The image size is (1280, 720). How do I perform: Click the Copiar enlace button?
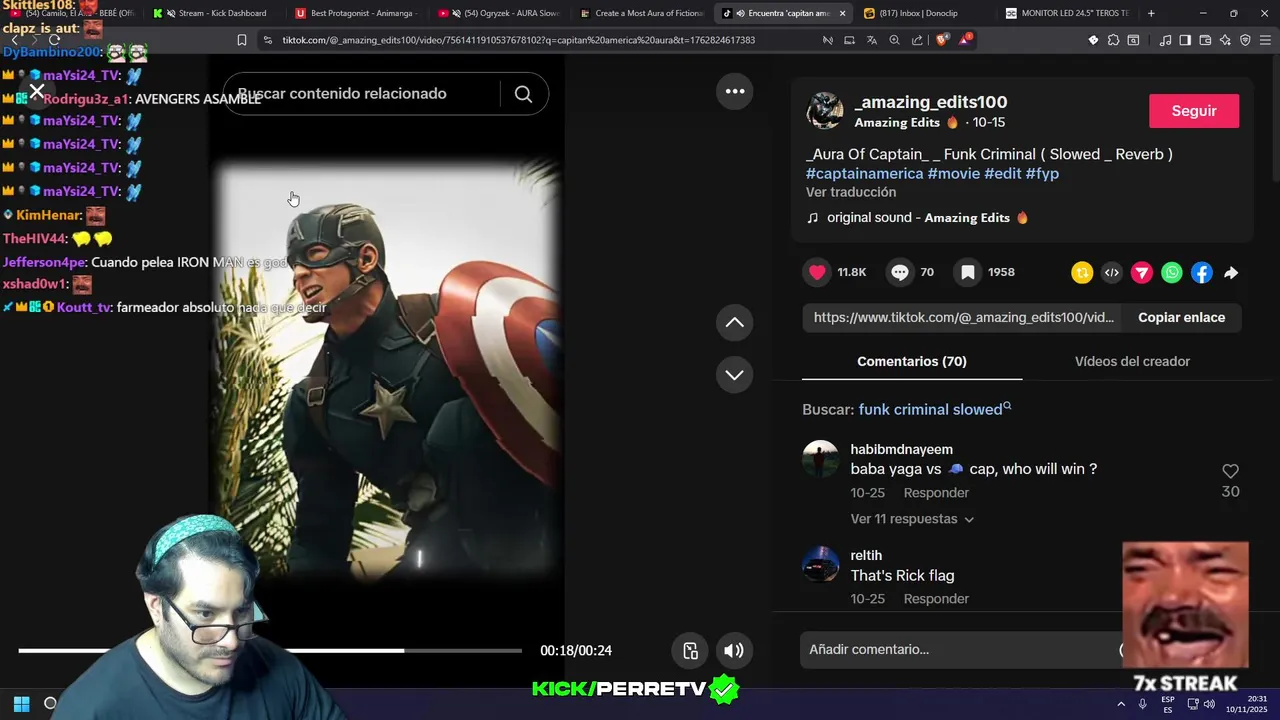click(1181, 317)
